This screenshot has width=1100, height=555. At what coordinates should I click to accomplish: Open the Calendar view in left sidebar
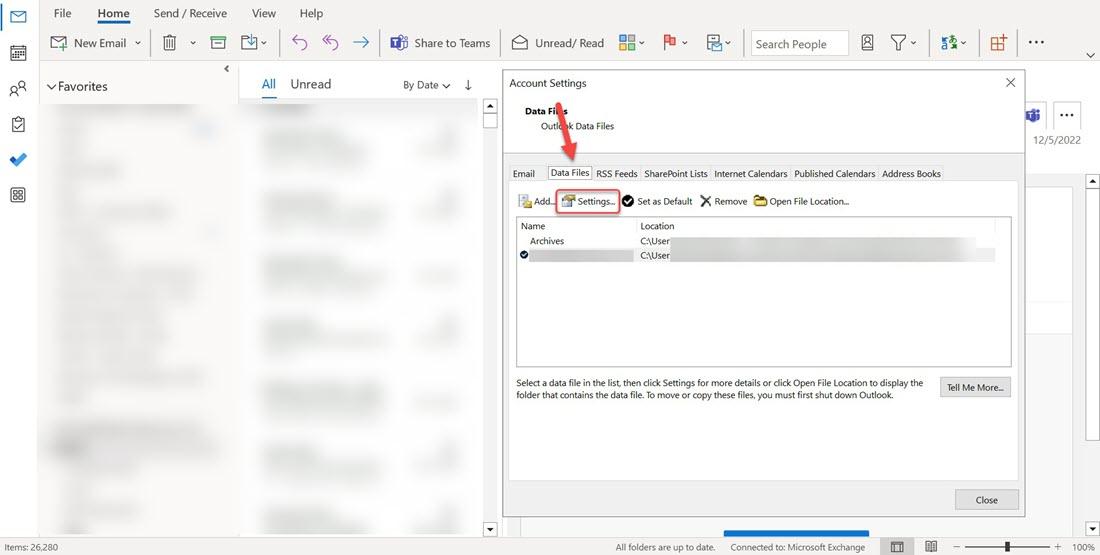18,53
